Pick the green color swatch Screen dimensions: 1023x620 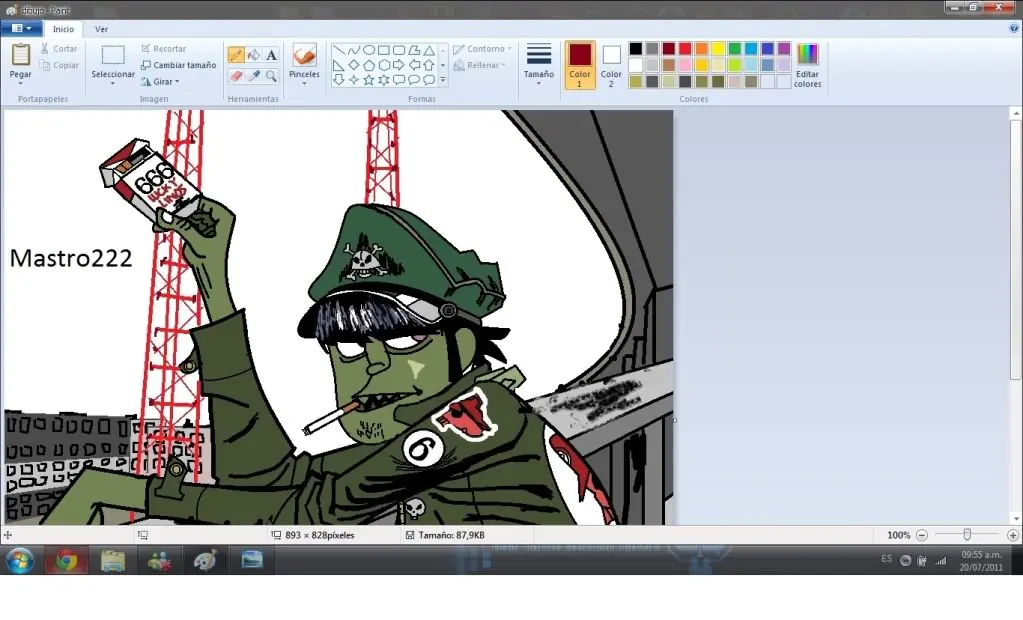735,48
